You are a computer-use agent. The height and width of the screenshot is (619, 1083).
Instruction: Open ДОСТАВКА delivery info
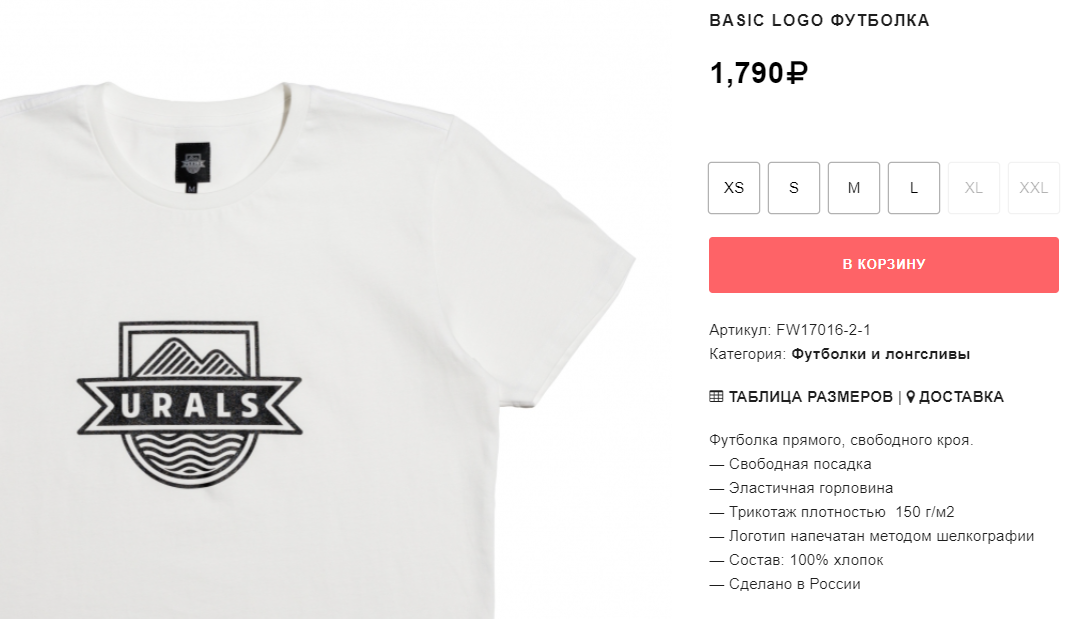(x=961, y=397)
